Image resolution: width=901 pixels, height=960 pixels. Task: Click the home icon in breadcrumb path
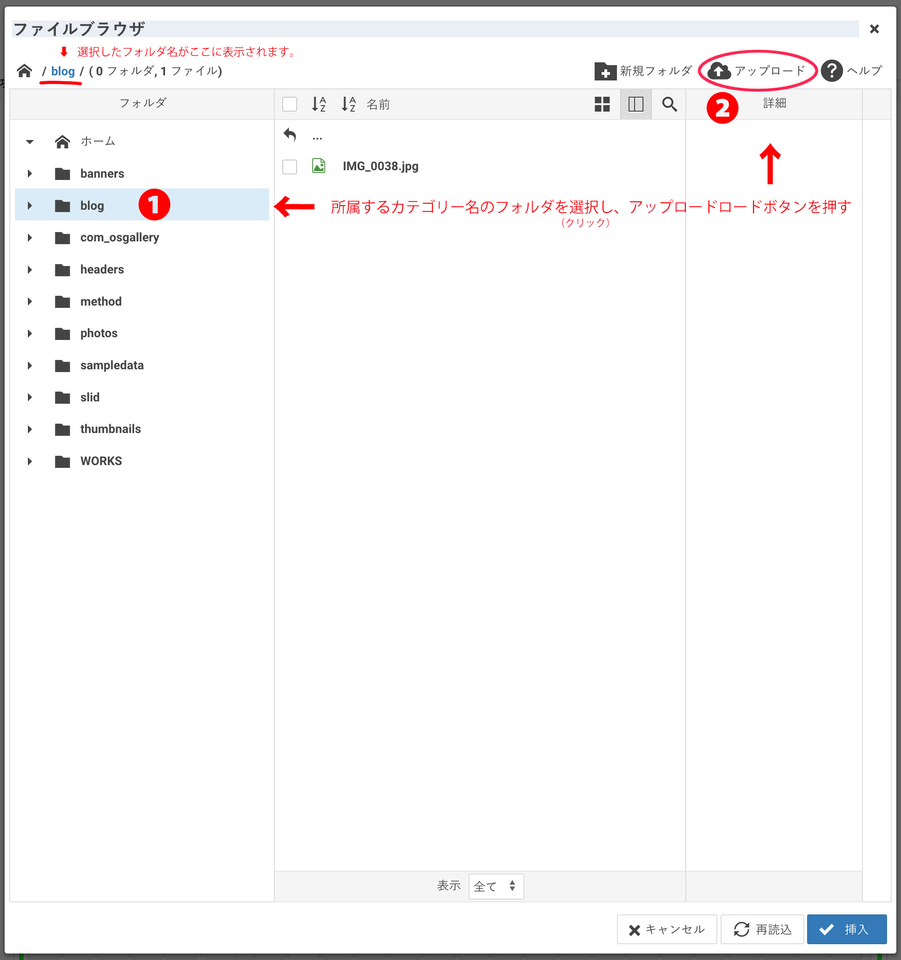pos(25,71)
